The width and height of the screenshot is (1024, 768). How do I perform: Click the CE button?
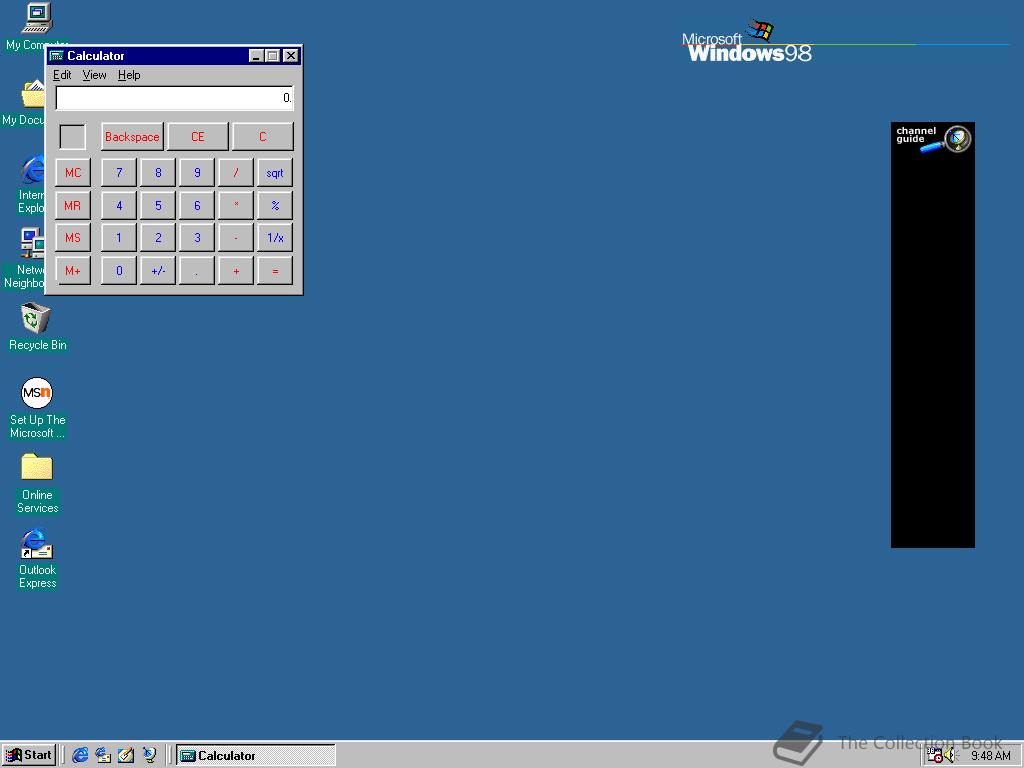tap(198, 136)
